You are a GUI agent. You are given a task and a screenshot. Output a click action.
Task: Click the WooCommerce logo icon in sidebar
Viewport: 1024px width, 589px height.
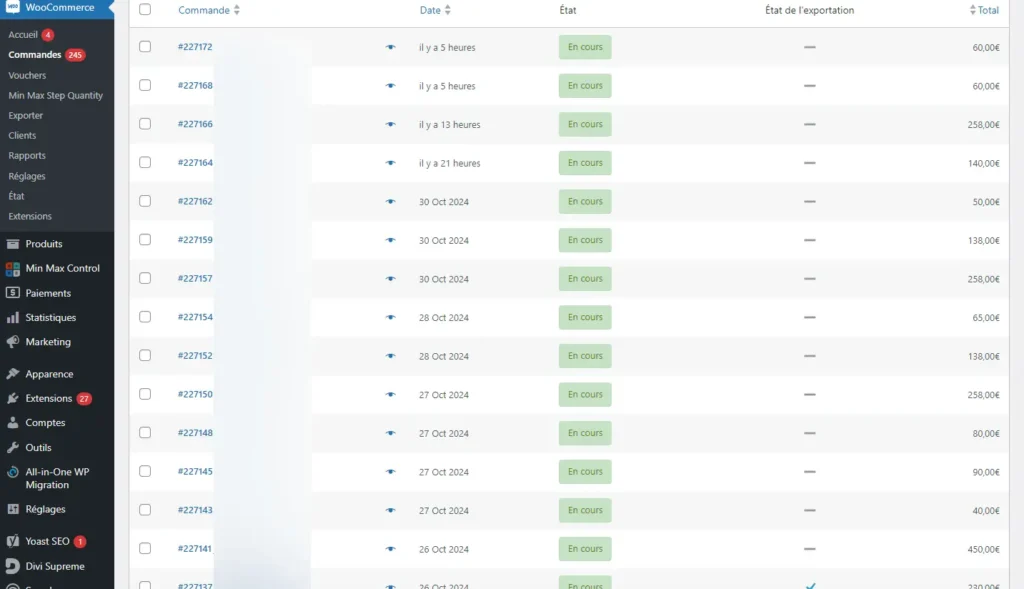12,8
